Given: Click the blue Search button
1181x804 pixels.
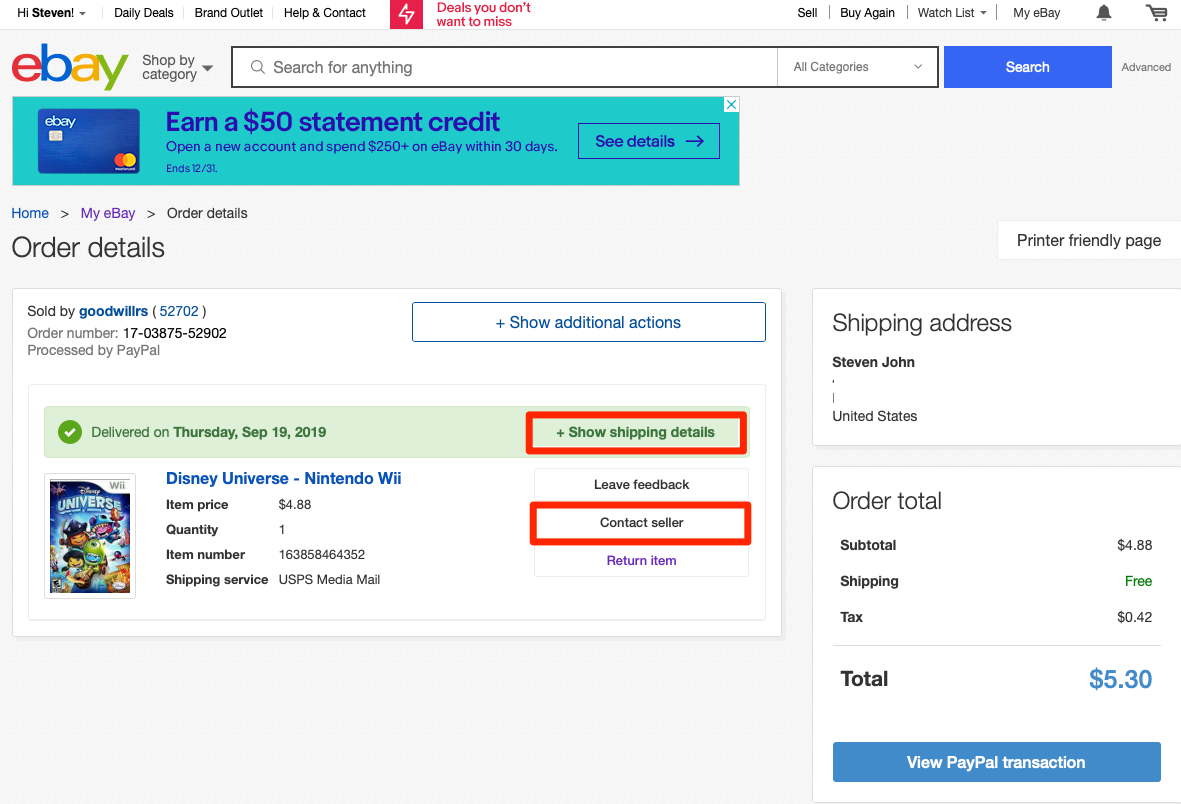Looking at the screenshot, I should 1027,67.
